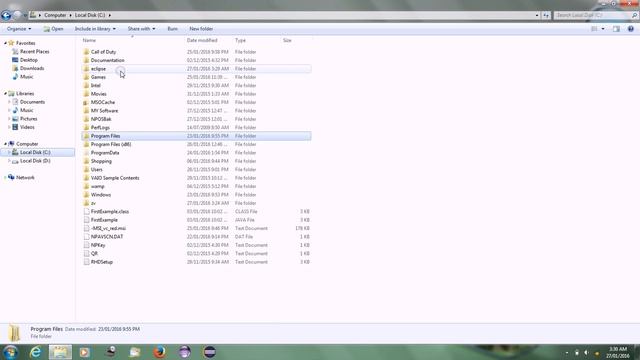
Task: Select the PerfLogs folder icon
Action: click(86, 127)
